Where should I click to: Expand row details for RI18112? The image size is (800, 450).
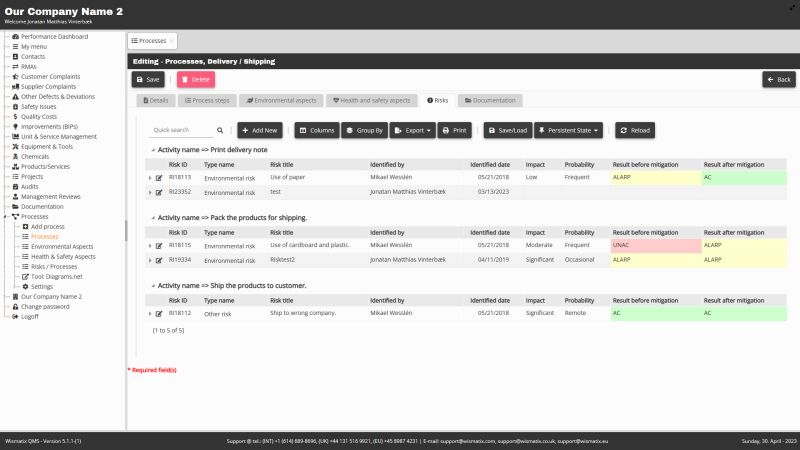(150, 314)
